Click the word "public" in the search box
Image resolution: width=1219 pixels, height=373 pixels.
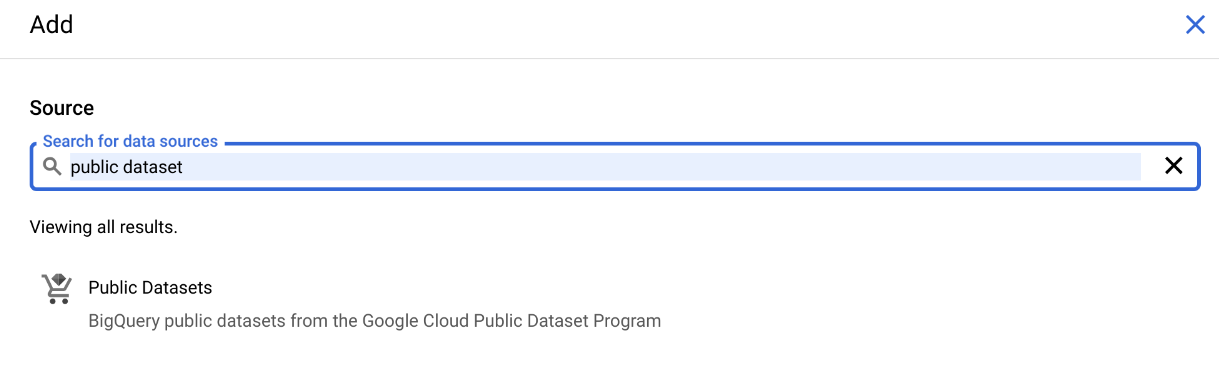coord(94,167)
